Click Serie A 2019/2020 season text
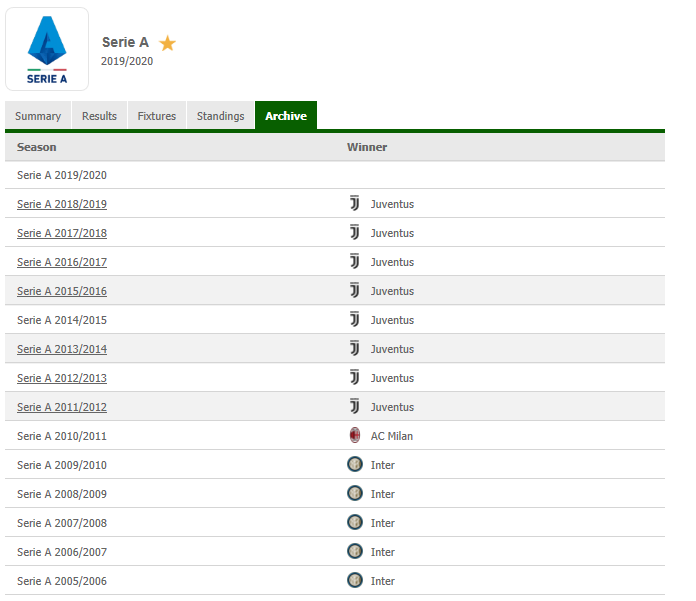This screenshot has height=601, width=696. (62, 175)
